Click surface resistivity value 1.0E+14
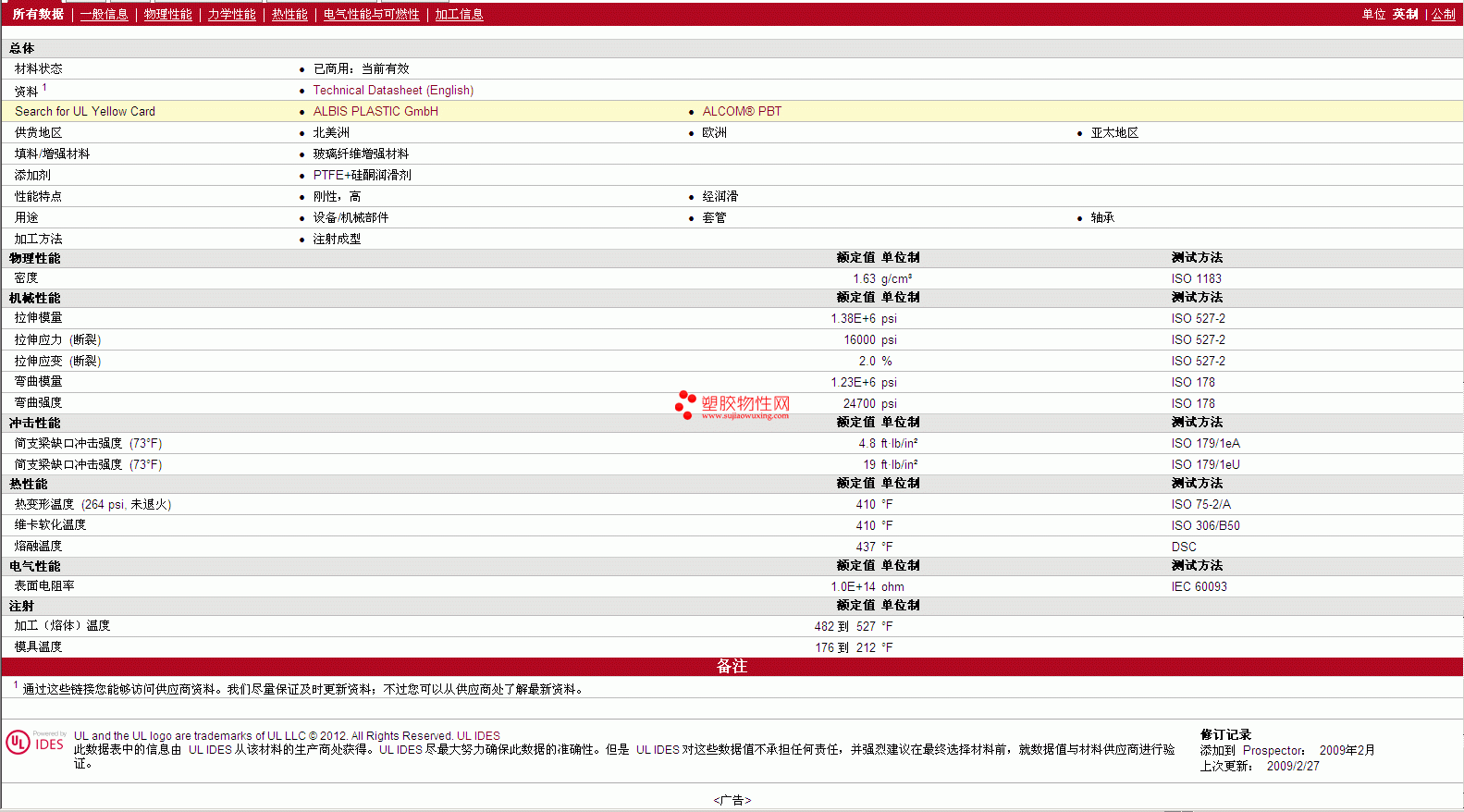The image size is (1464, 812). pyautogui.click(x=853, y=587)
